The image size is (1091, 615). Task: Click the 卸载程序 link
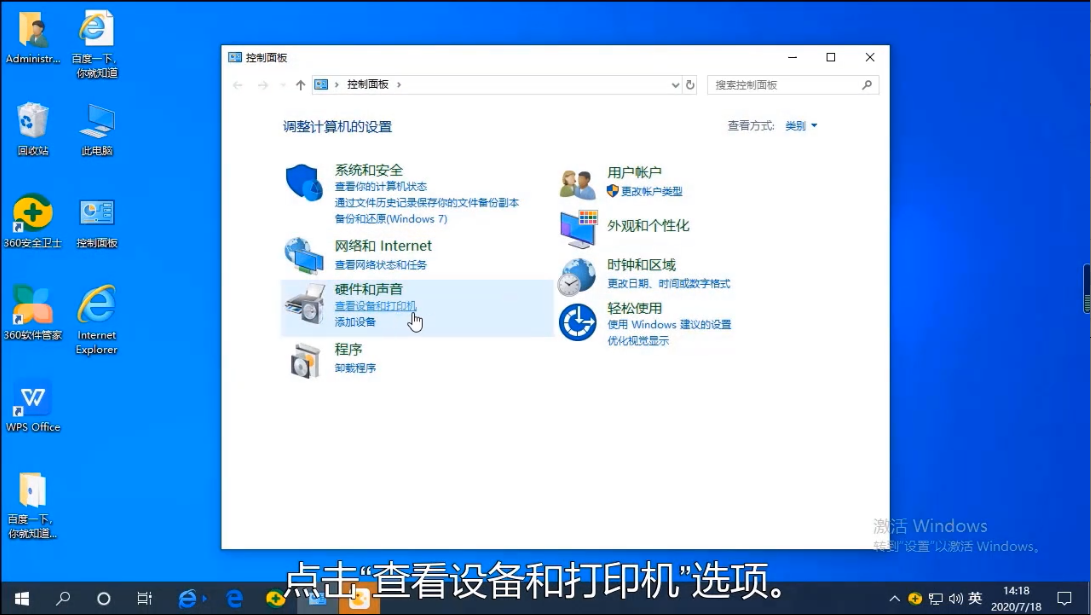coord(355,368)
